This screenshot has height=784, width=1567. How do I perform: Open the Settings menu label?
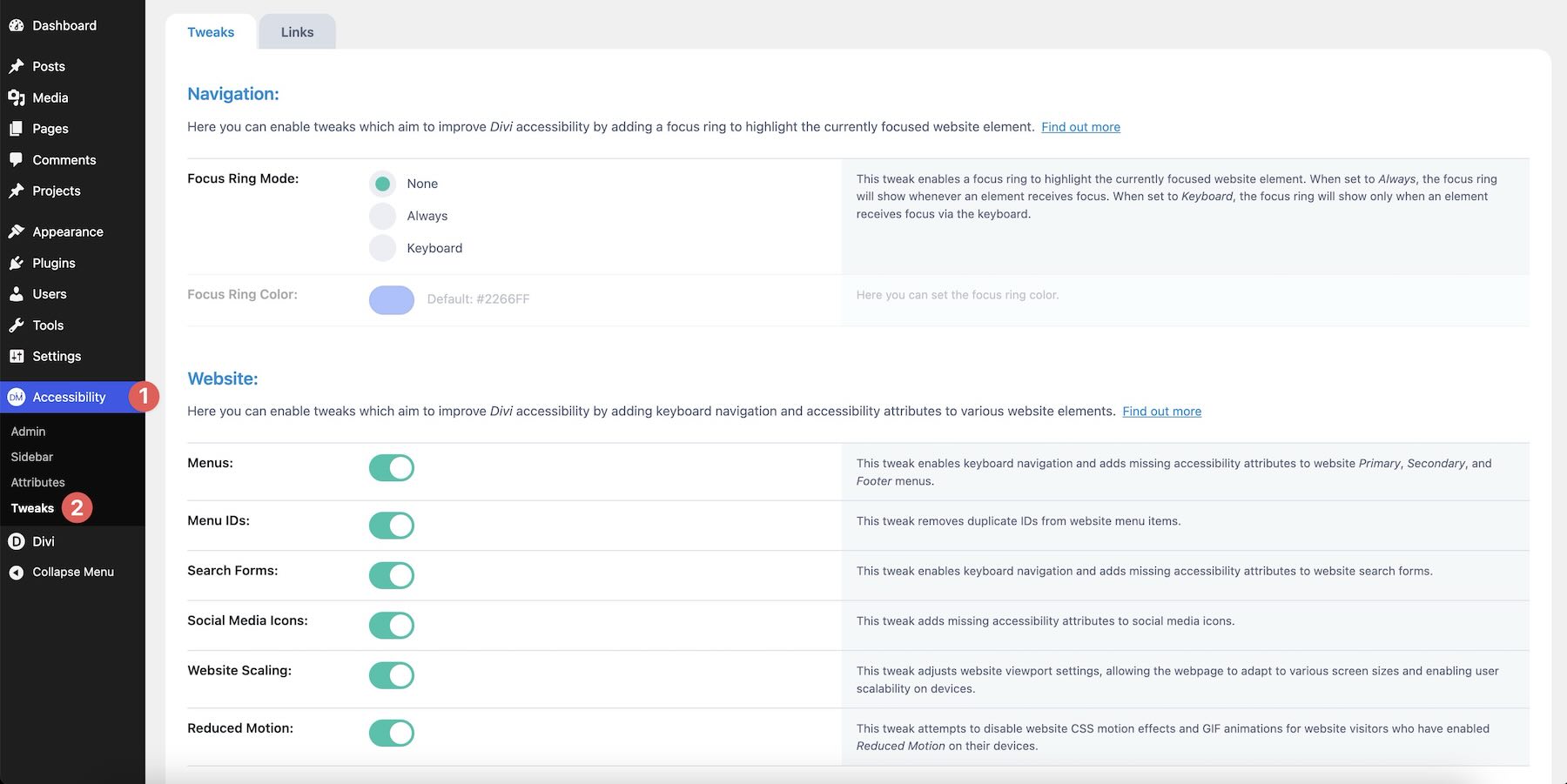[x=57, y=356]
